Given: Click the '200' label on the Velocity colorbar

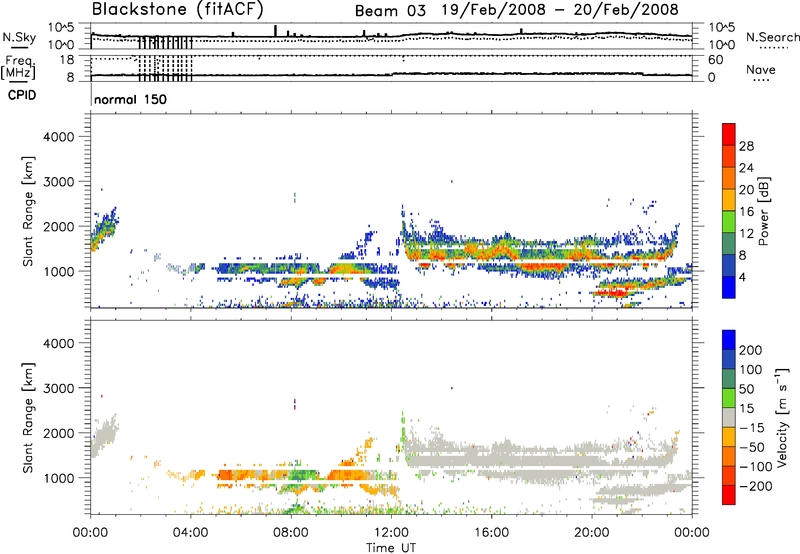Looking at the screenshot, I should [x=751, y=350].
